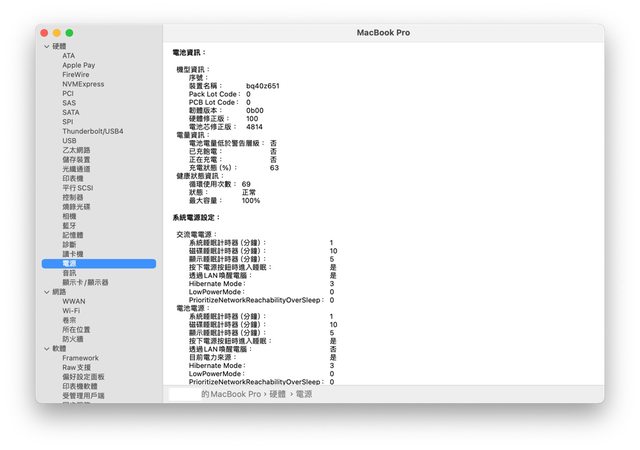Select 相機 in the sidebar
Viewport: 640px width, 450px height.
pyautogui.click(x=69, y=216)
